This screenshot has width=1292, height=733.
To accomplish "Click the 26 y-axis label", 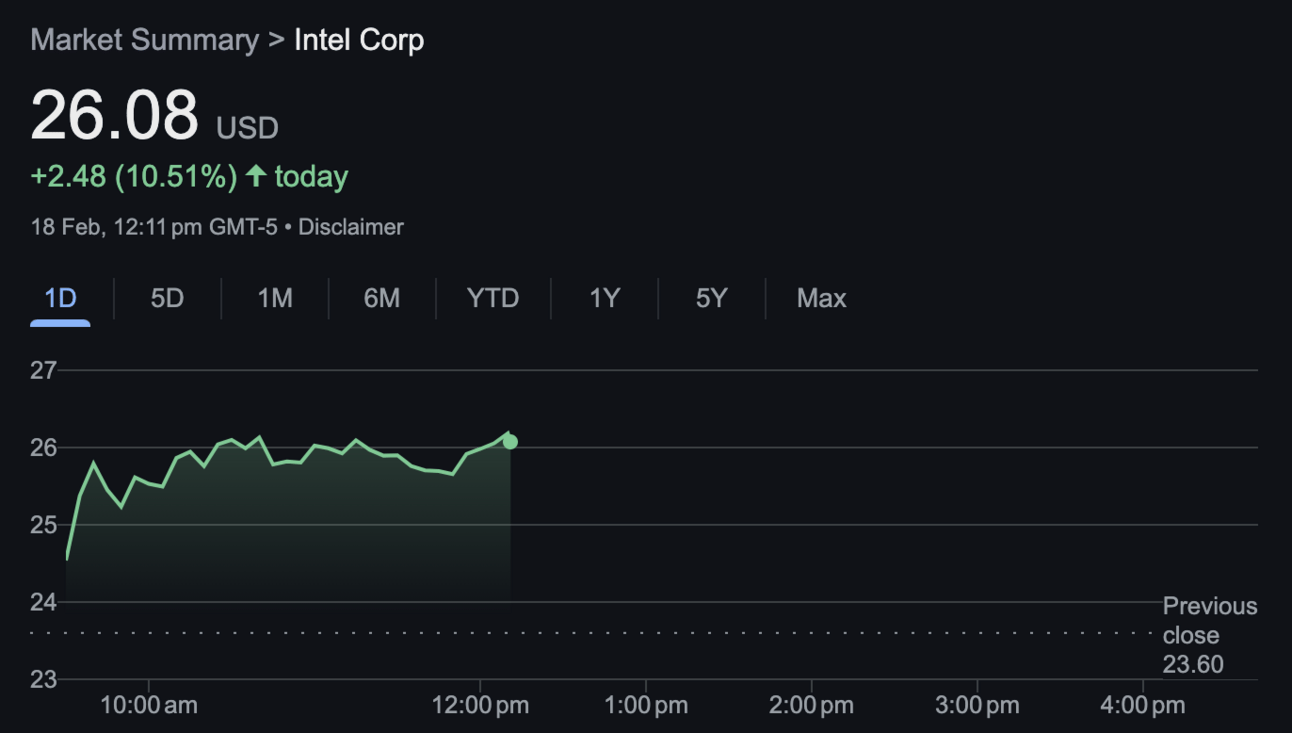I will point(43,447).
